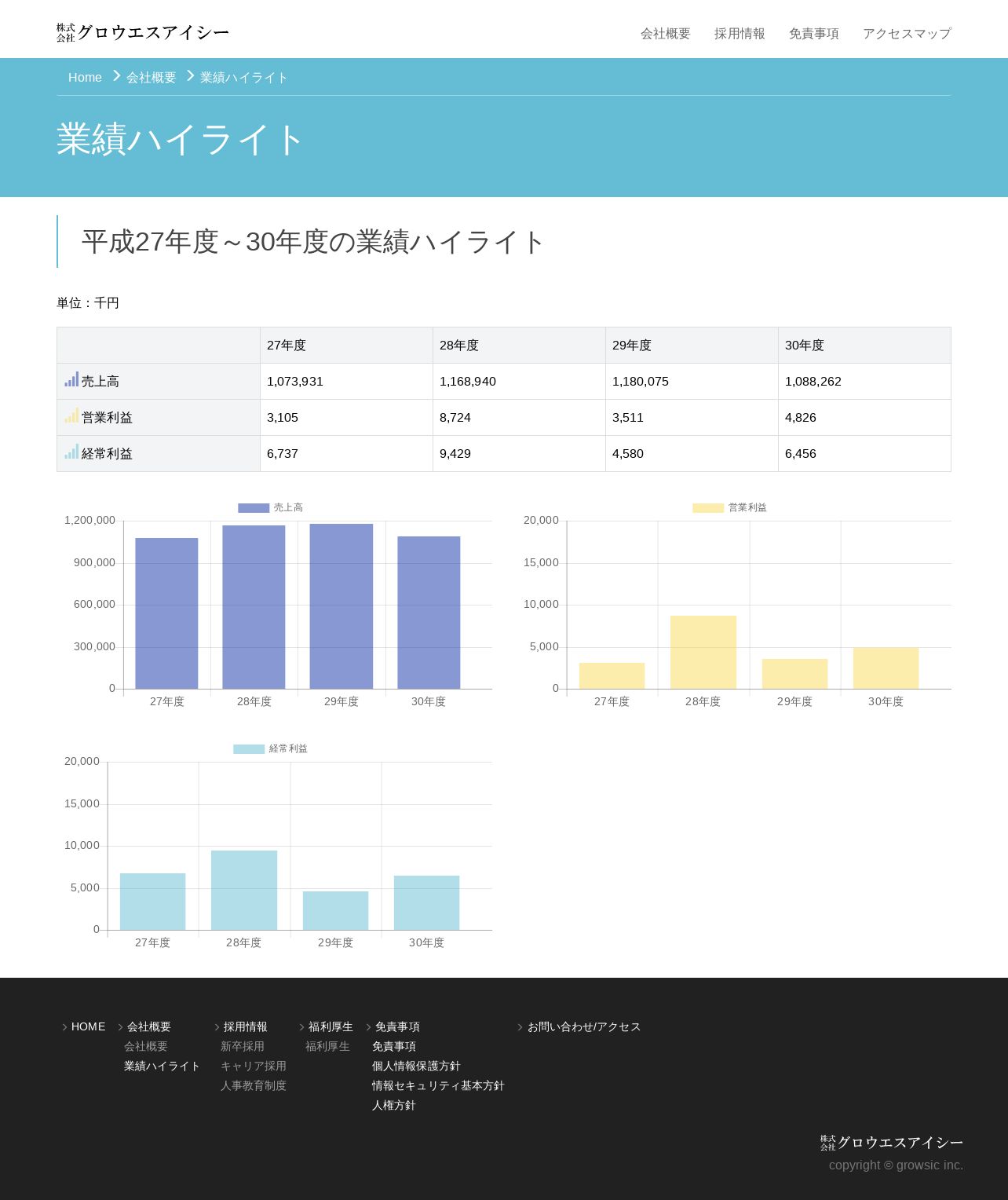Click the 単位：千円 unit label

tap(88, 302)
